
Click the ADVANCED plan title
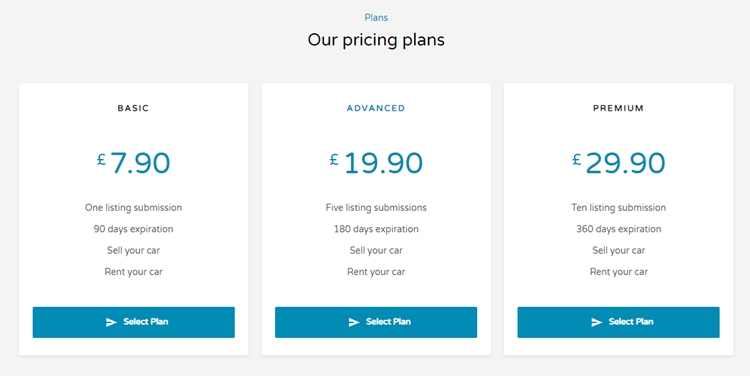376,108
